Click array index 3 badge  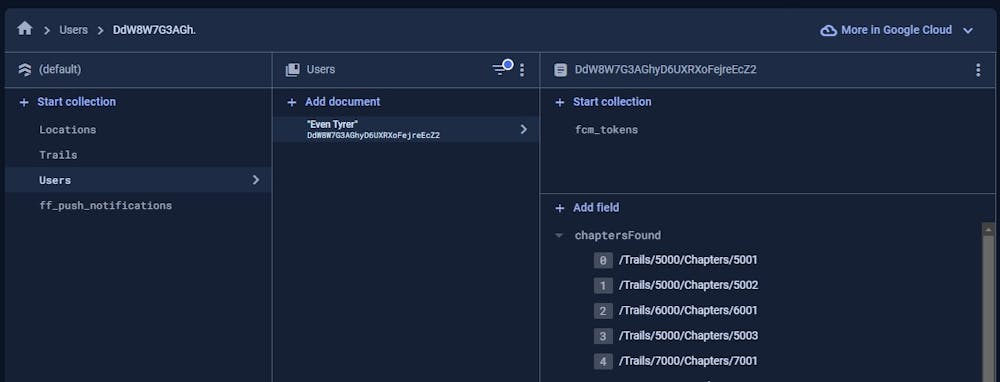click(603, 336)
